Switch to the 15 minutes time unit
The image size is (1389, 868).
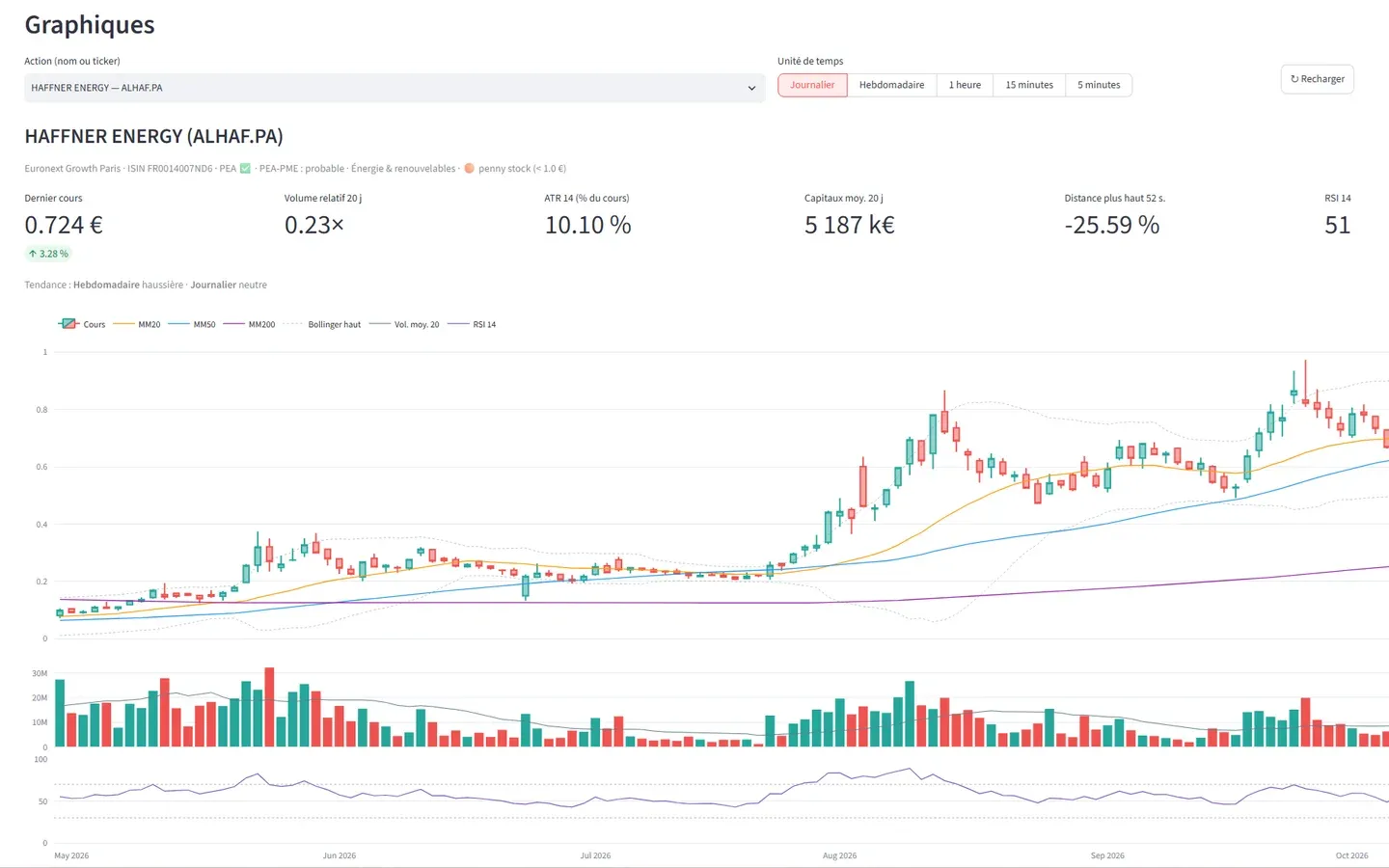pyautogui.click(x=1029, y=85)
